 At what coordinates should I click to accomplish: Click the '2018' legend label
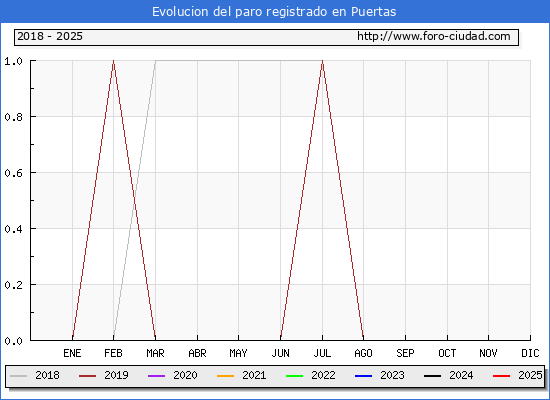click(47, 375)
